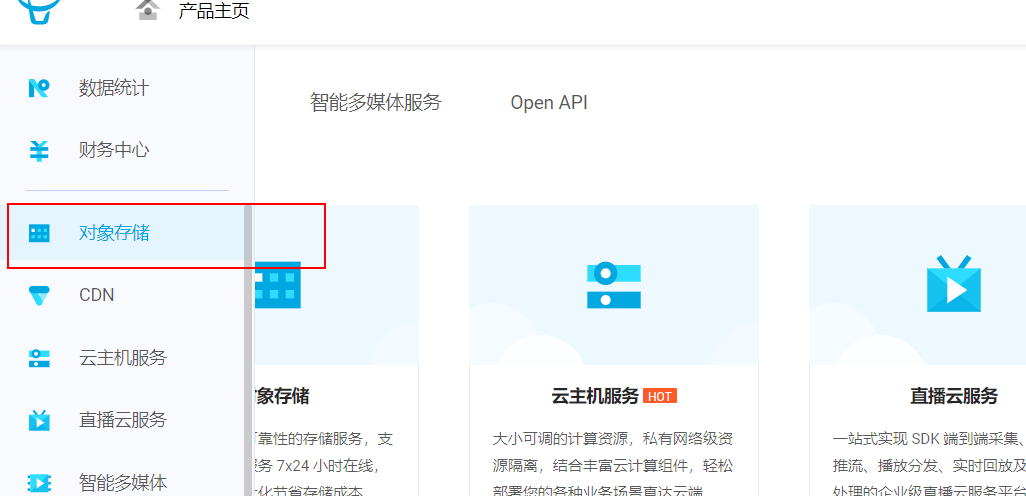
Task: Click the 对象存储 card grid icon
Action: (277, 285)
